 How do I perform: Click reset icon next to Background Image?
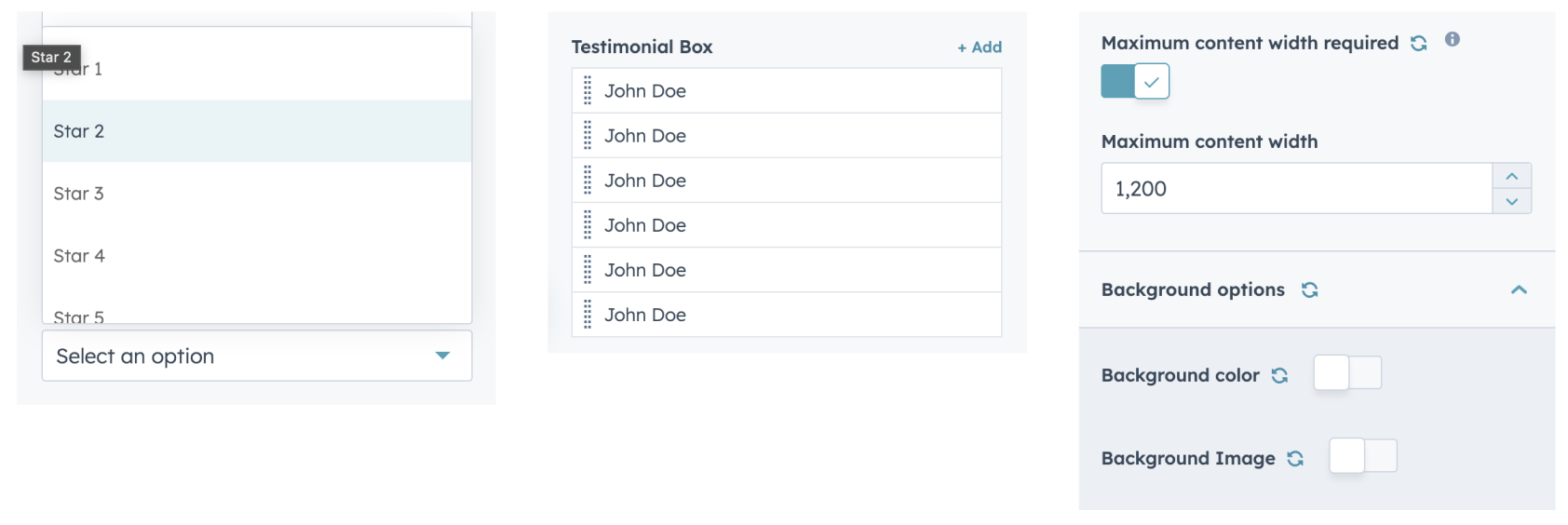pyautogui.click(x=1295, y=458)
